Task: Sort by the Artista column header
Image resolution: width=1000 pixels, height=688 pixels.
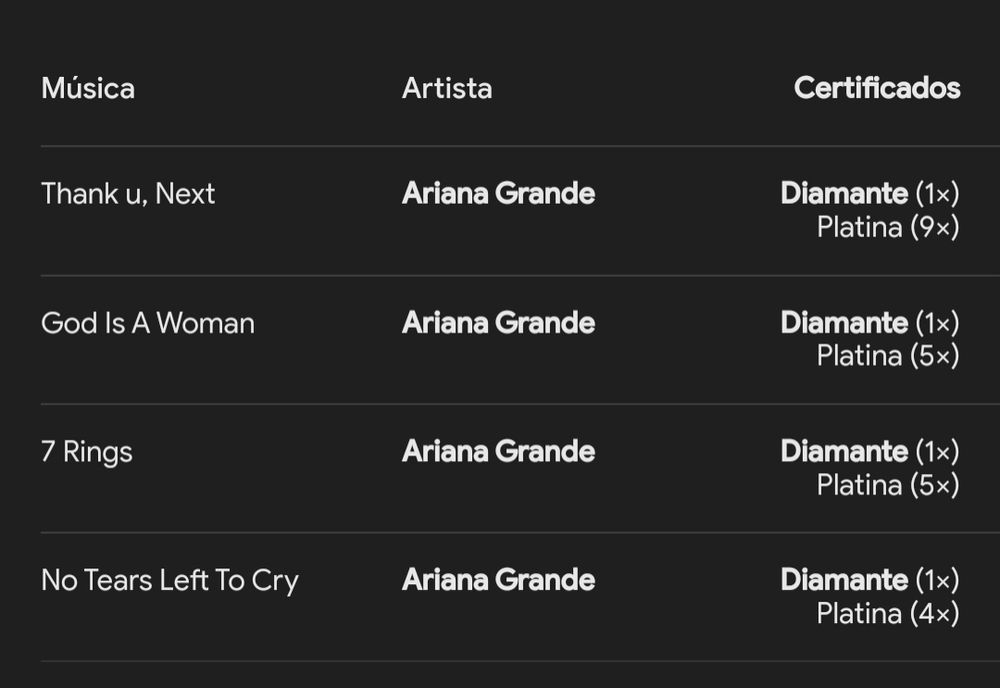Action: pyautogui.click(x=447, y=88)
